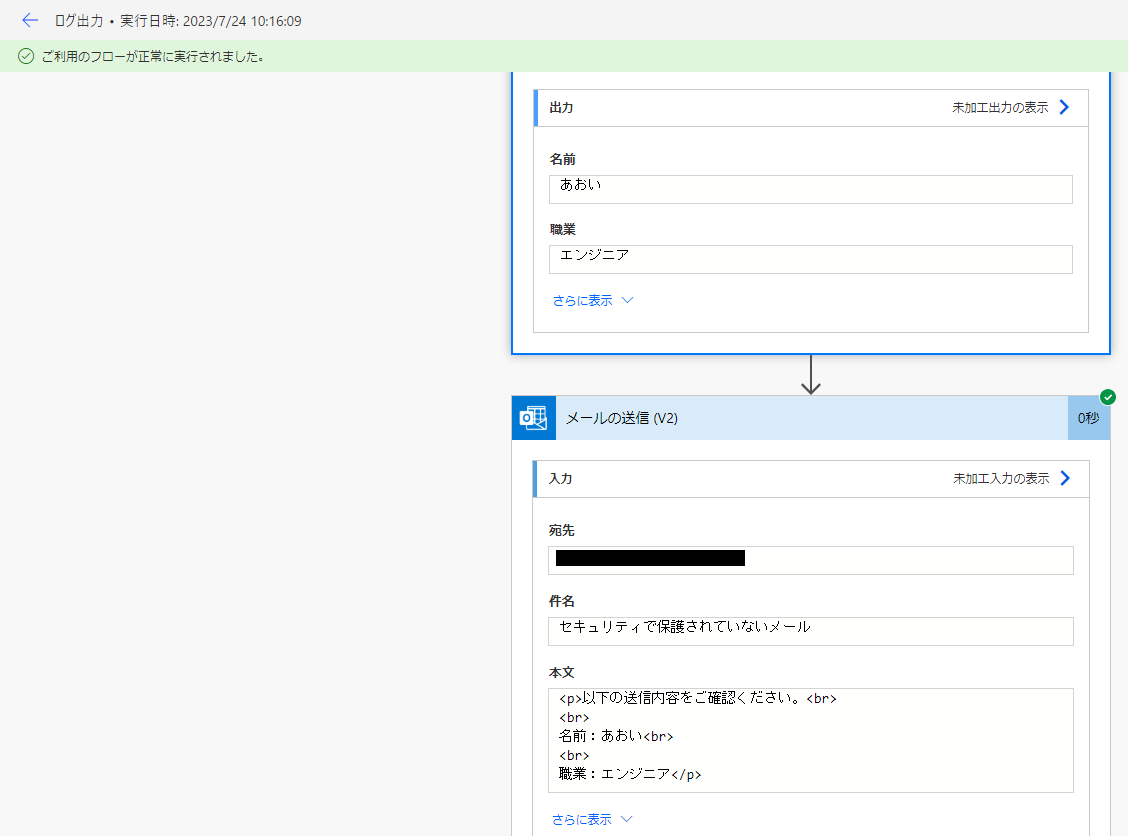Viewport: 1128px width, 836px height.
Task: Click the 入力 section header label
Action: (x=561, y=479)
